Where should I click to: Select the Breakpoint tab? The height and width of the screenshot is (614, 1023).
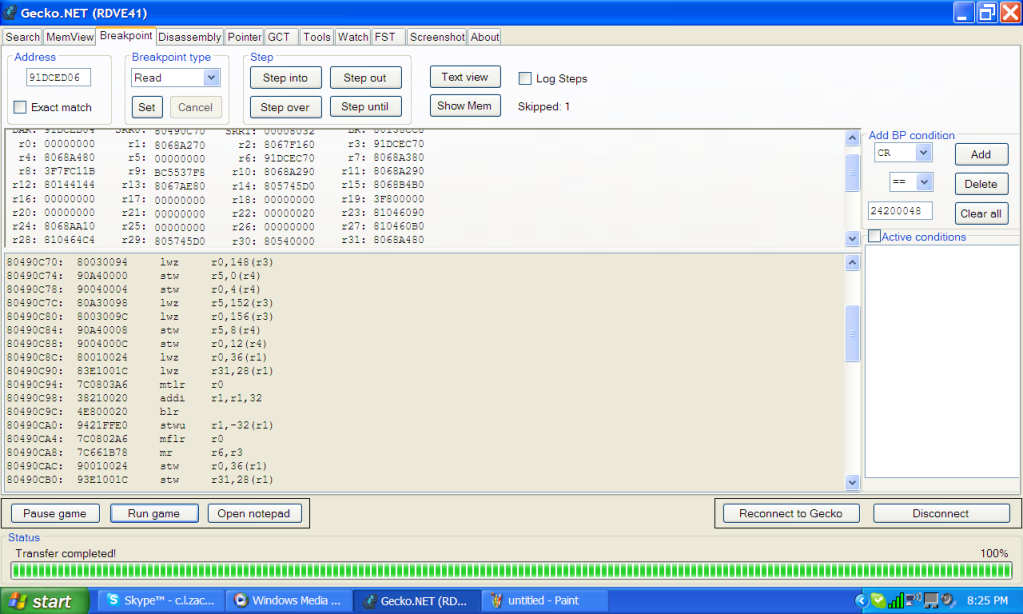(x=126, y=35)
